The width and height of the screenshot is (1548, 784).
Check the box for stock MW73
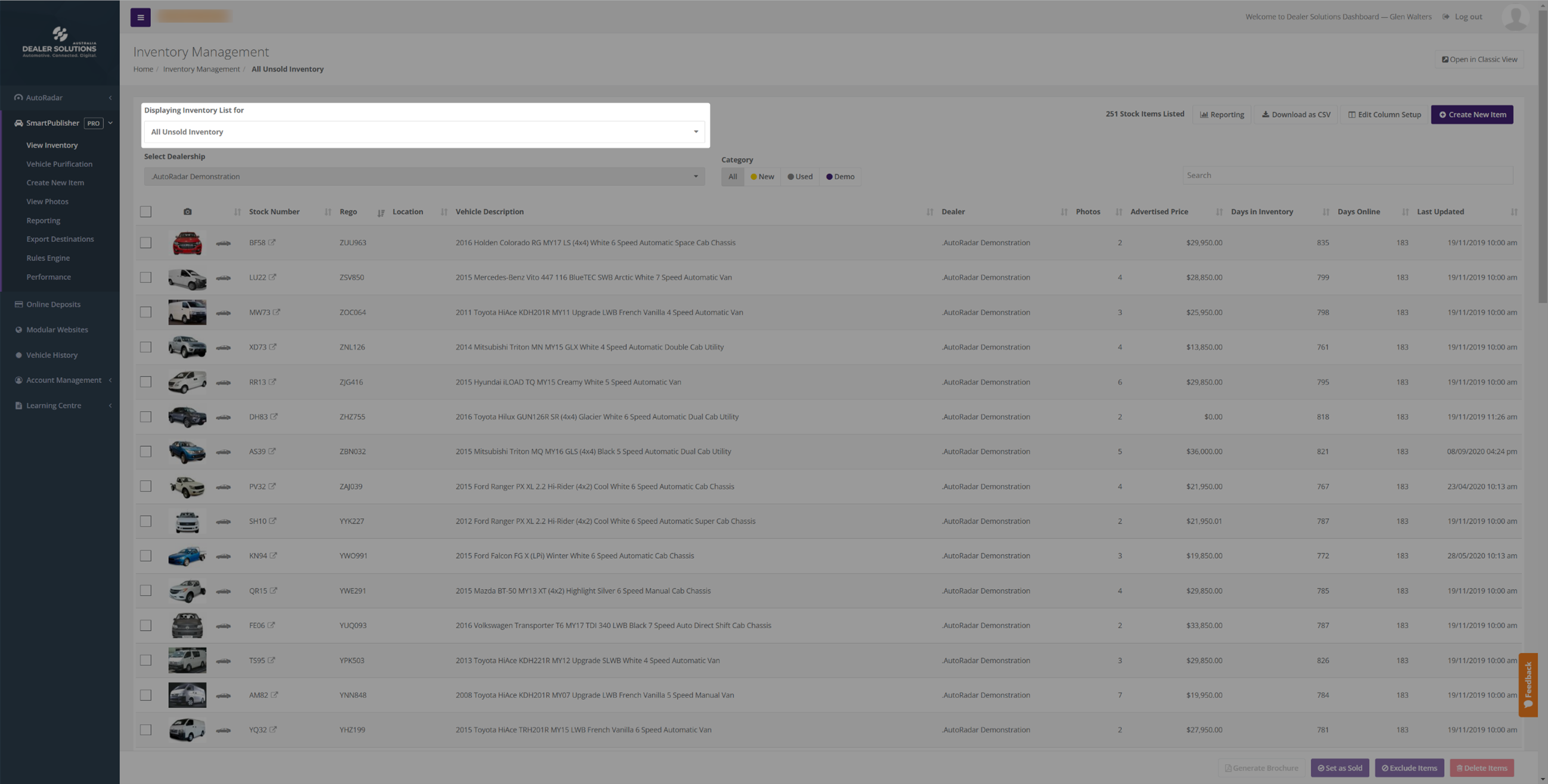(x=145, y=312)
